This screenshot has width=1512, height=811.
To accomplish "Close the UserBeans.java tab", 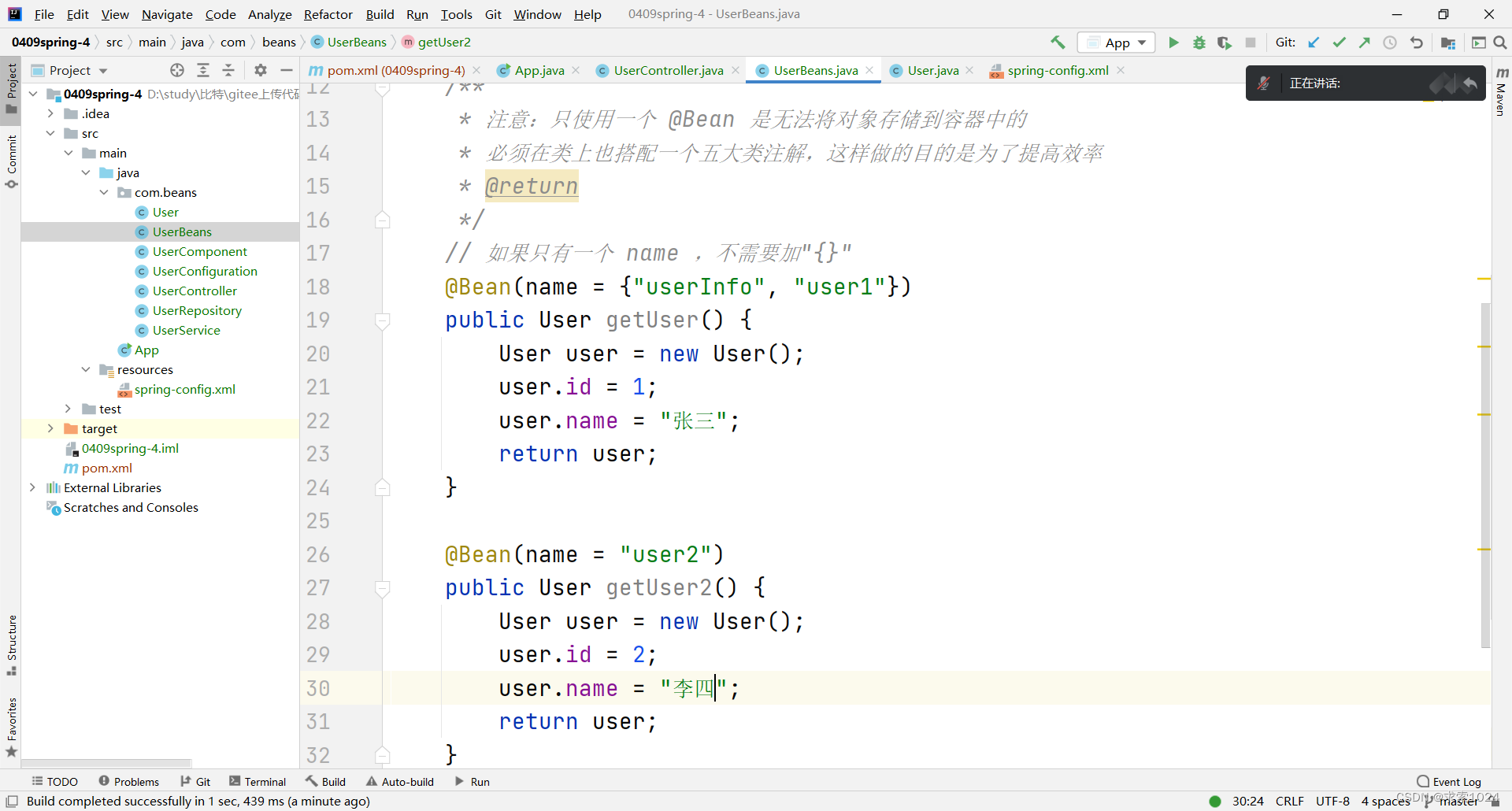I will tap(870, 70).
